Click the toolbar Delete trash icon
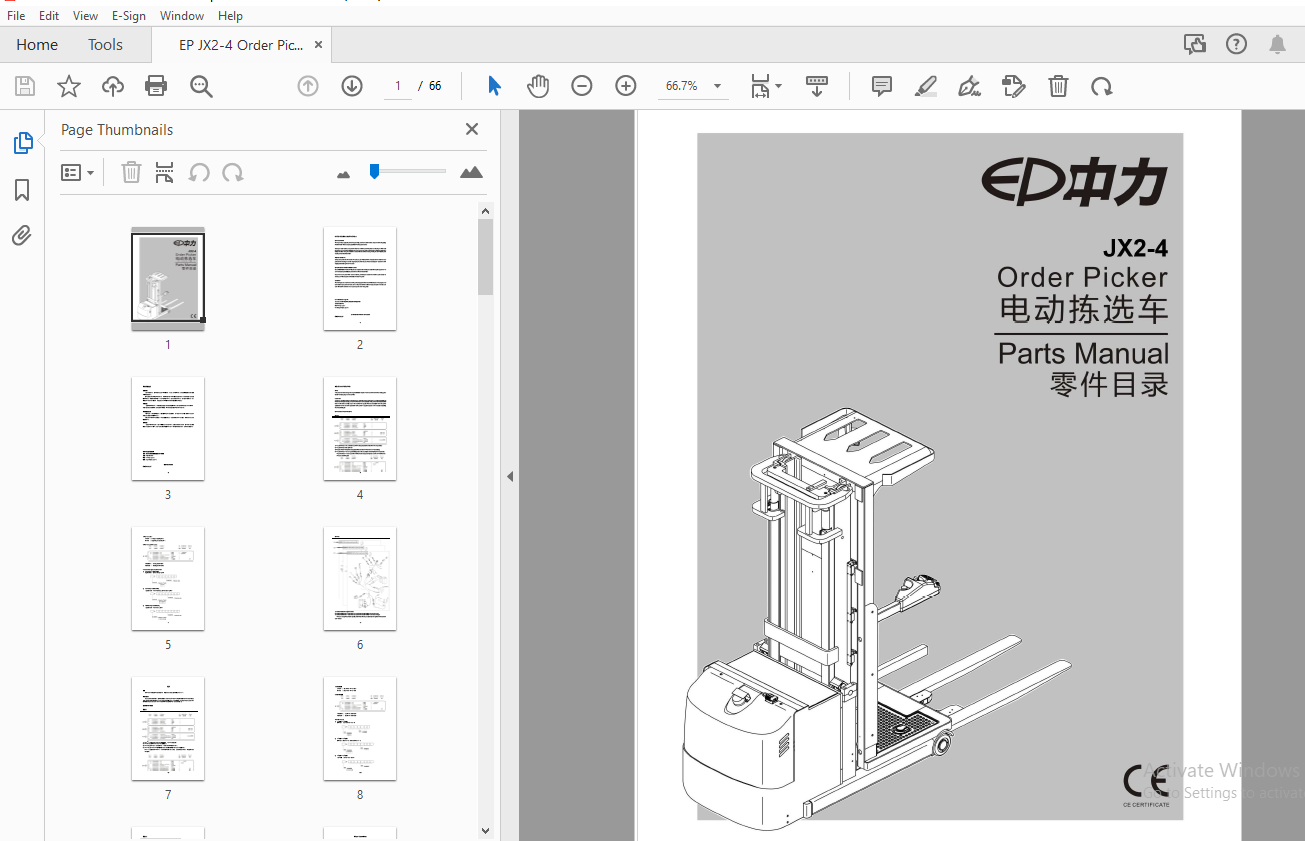The image size is (1305, 841). pos(1058,86)
